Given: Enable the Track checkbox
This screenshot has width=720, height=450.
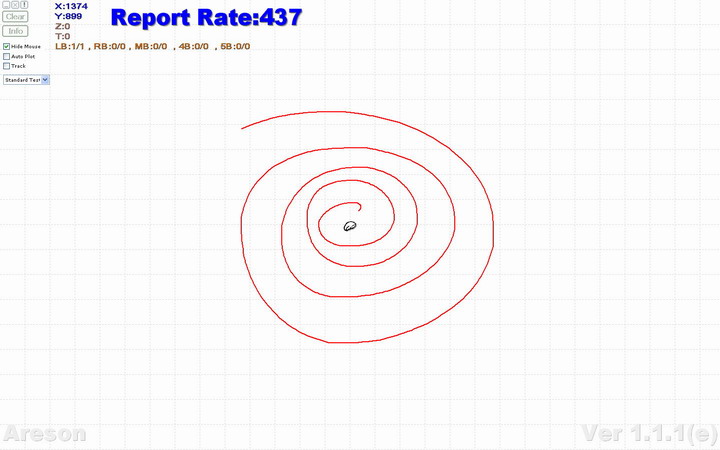Looking at the screenshot, I should (x=6, y=66).
